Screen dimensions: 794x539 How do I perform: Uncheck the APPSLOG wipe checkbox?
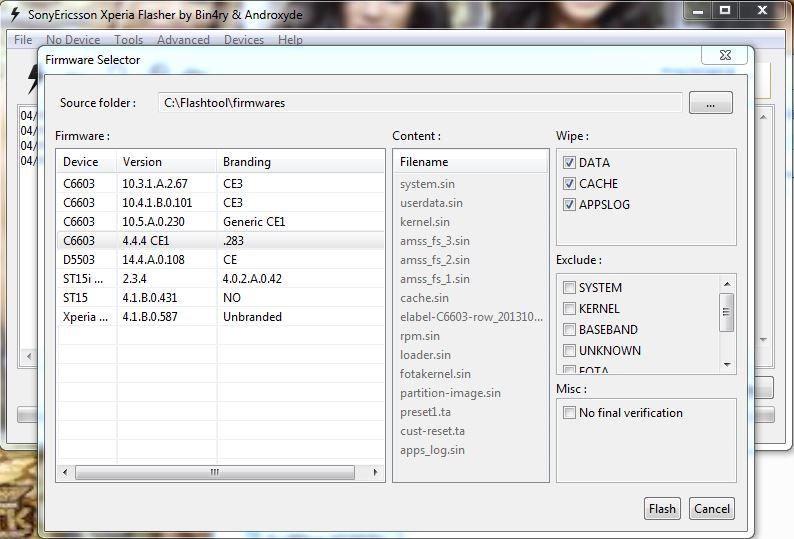[x=569, y=205]
